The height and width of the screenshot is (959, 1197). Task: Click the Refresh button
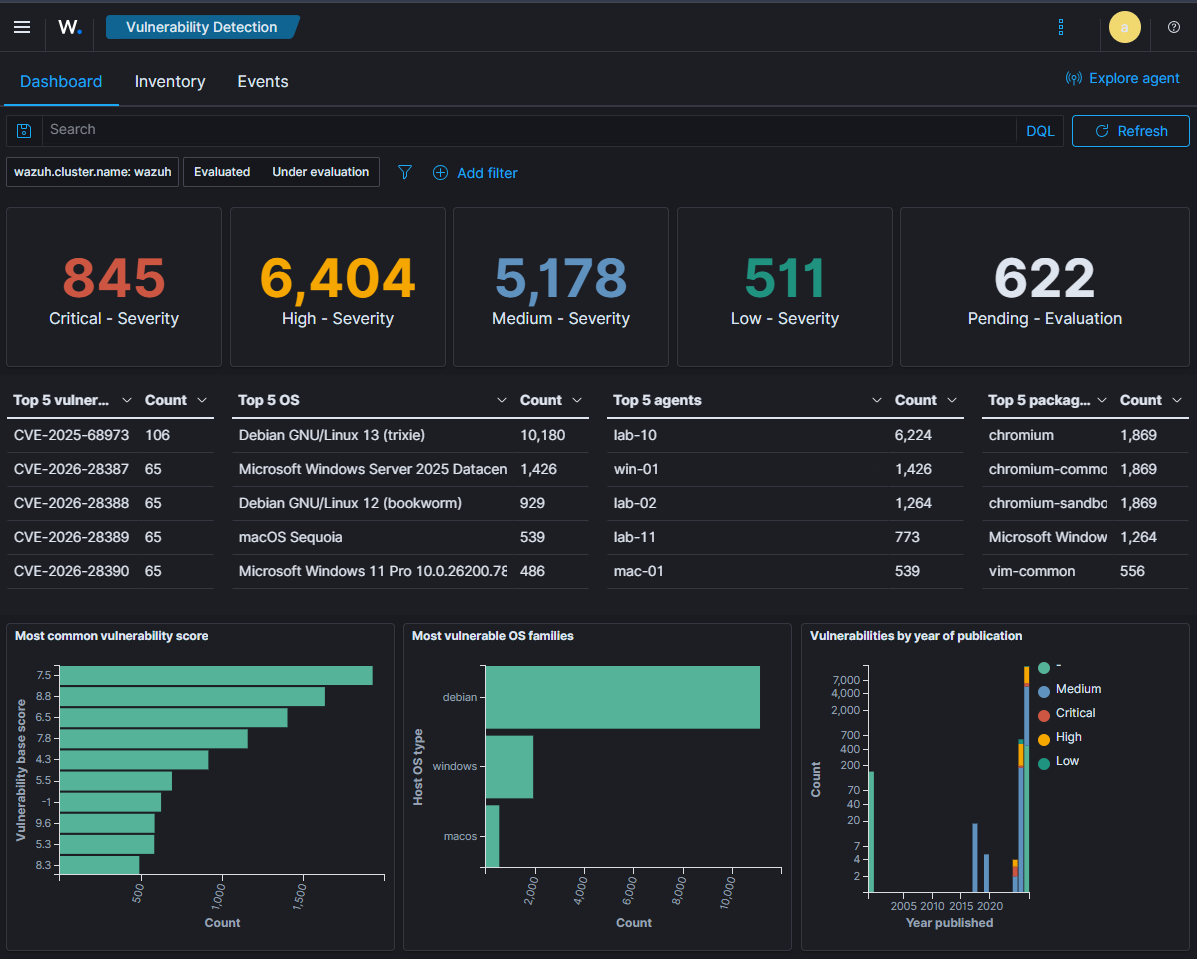pos(1131,131)
